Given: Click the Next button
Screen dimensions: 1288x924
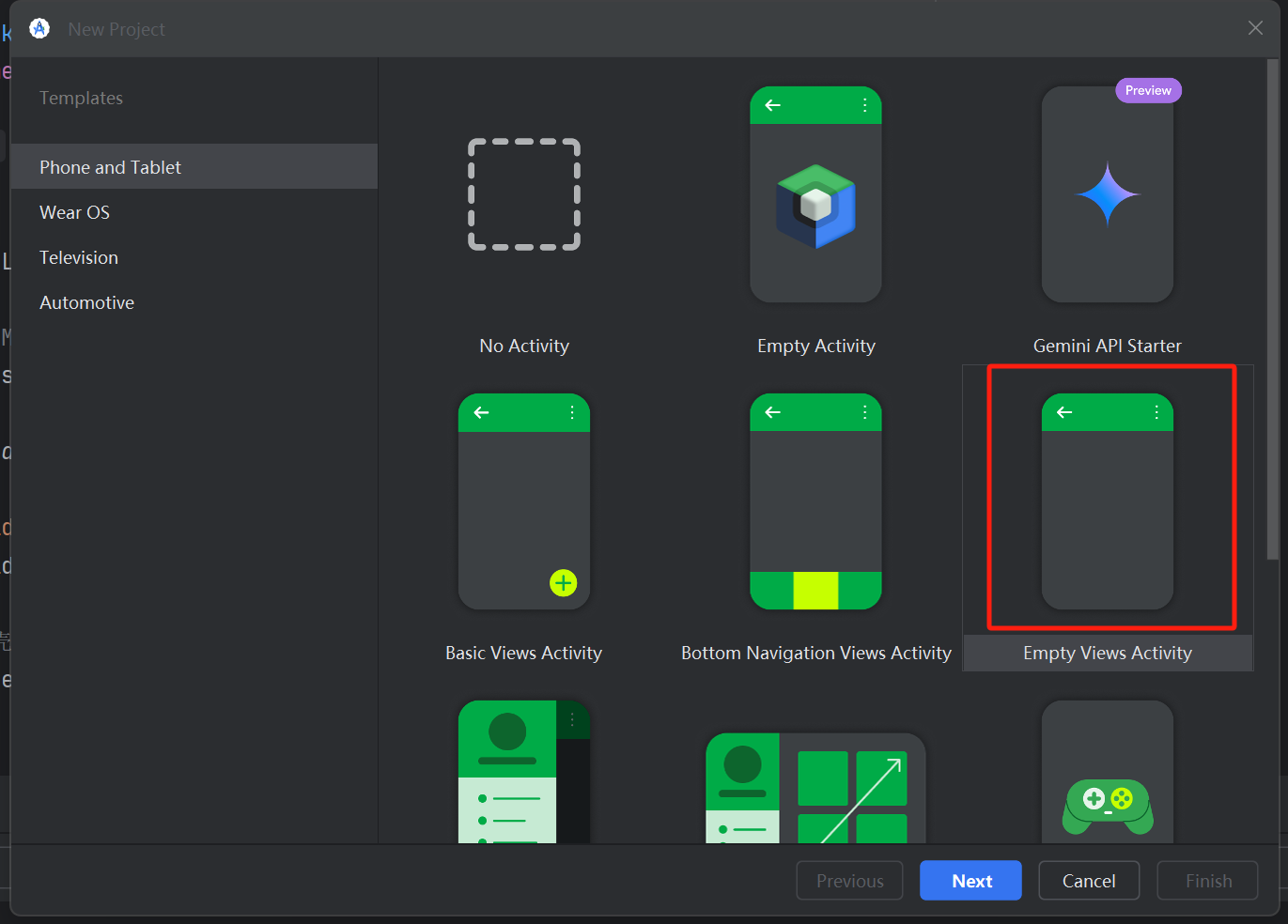Looking at the screenshot, I should click(x=970, y=881).
